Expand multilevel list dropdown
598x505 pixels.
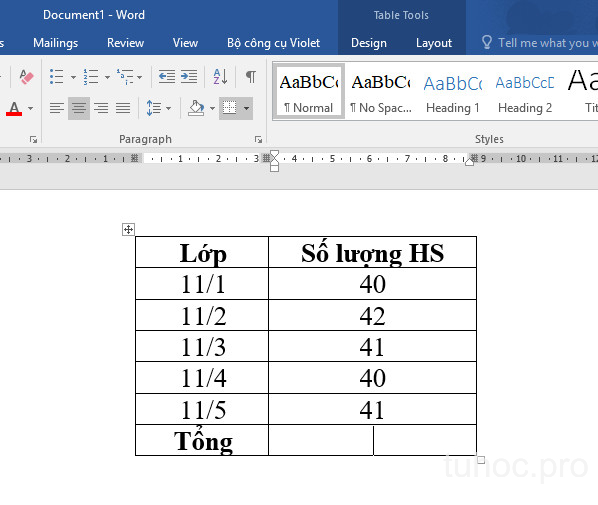click(140, 77)
